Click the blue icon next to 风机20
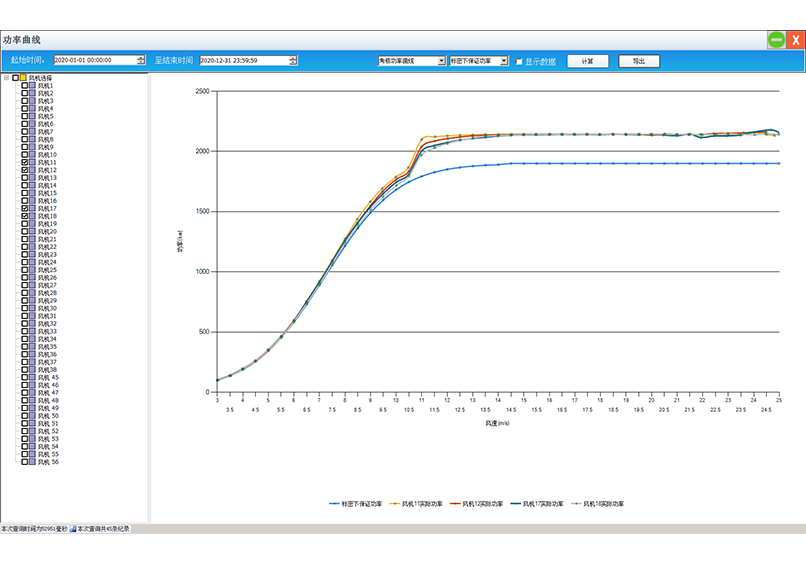The image size is (806, 564). coord(32,231)
